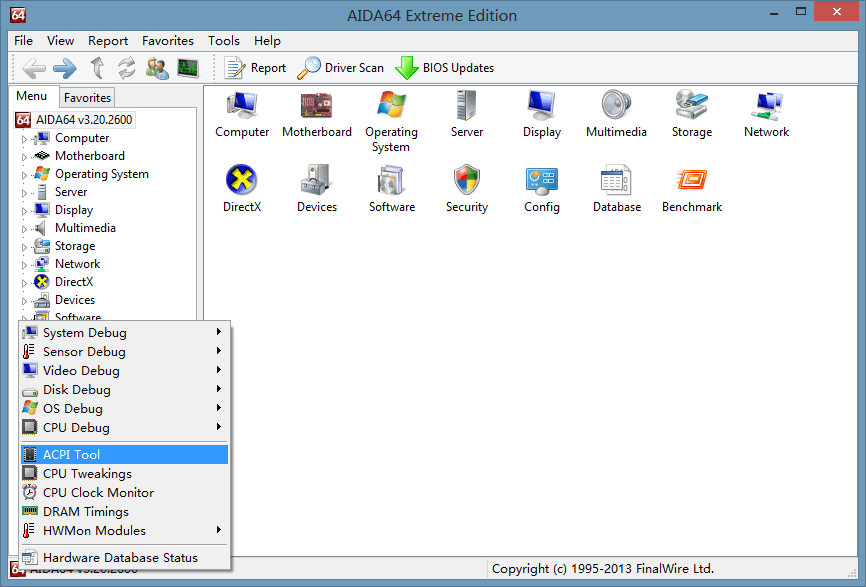Image resolution: width=866 pixels, height=587 pixels.
Task: Open the View menu
Action: click(60, 41)
